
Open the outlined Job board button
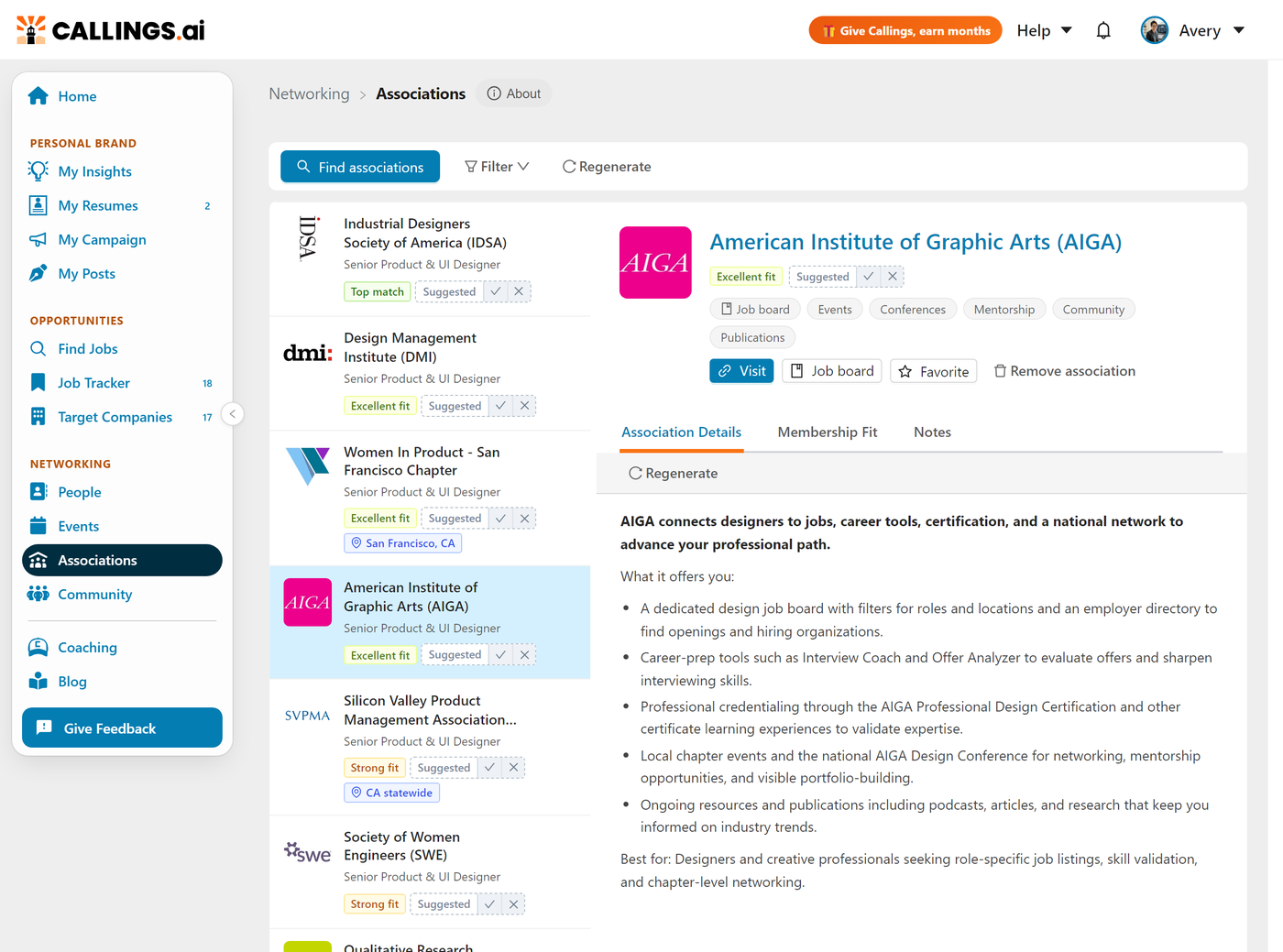pos(832,371)
